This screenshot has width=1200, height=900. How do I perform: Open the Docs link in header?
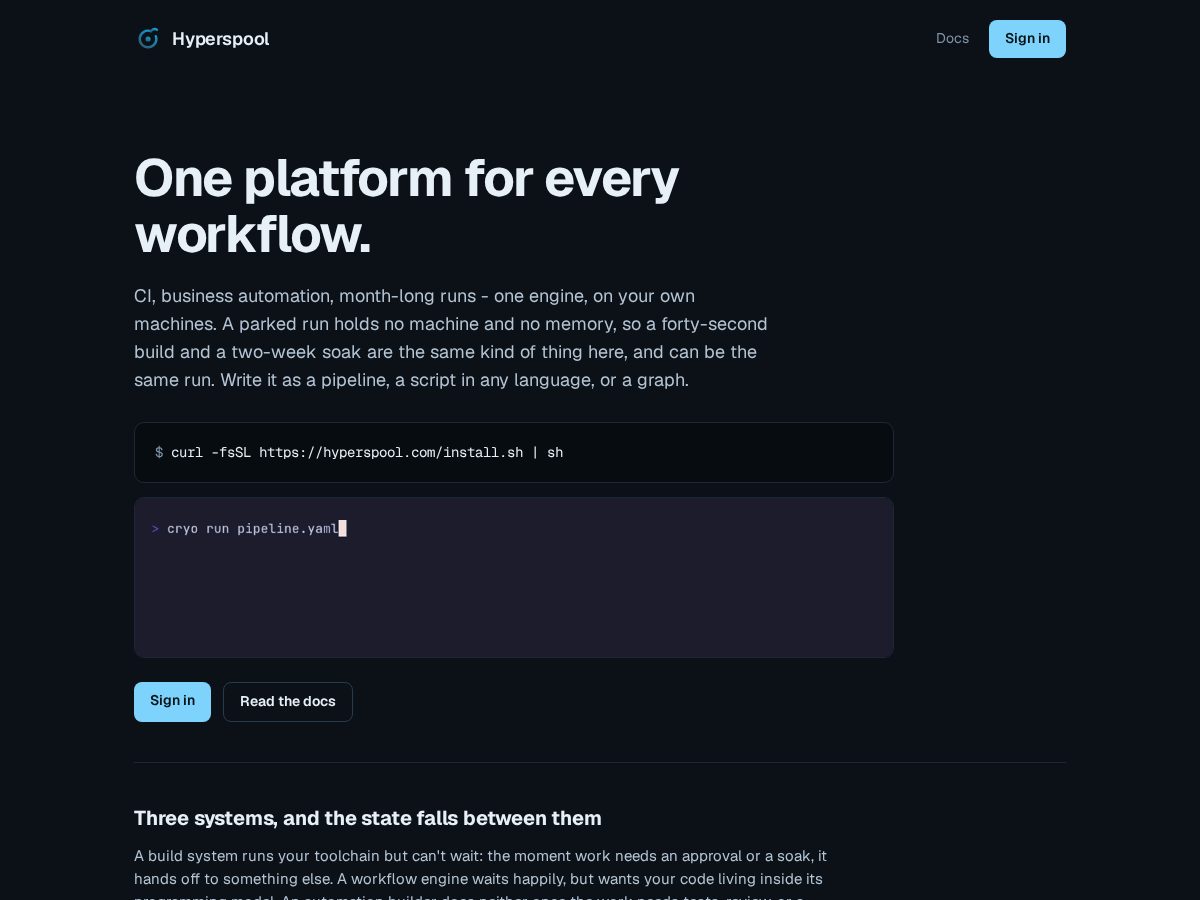(x=952, y=39)
